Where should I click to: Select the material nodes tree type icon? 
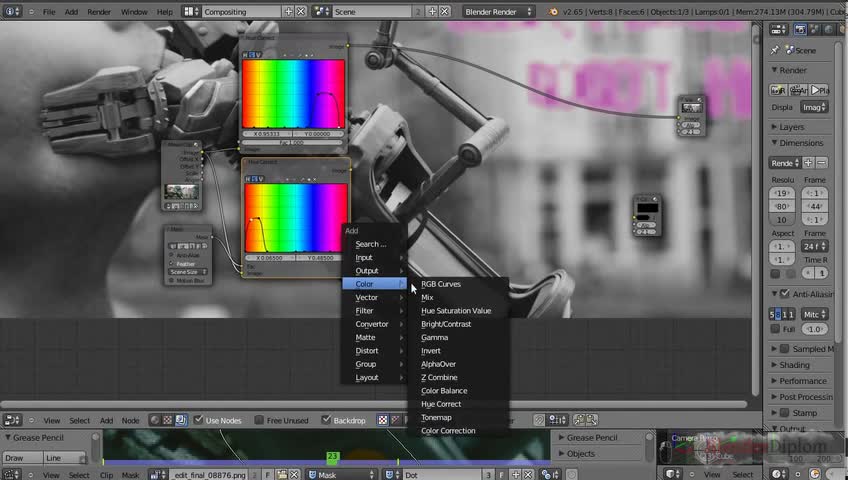coord(155,420)
